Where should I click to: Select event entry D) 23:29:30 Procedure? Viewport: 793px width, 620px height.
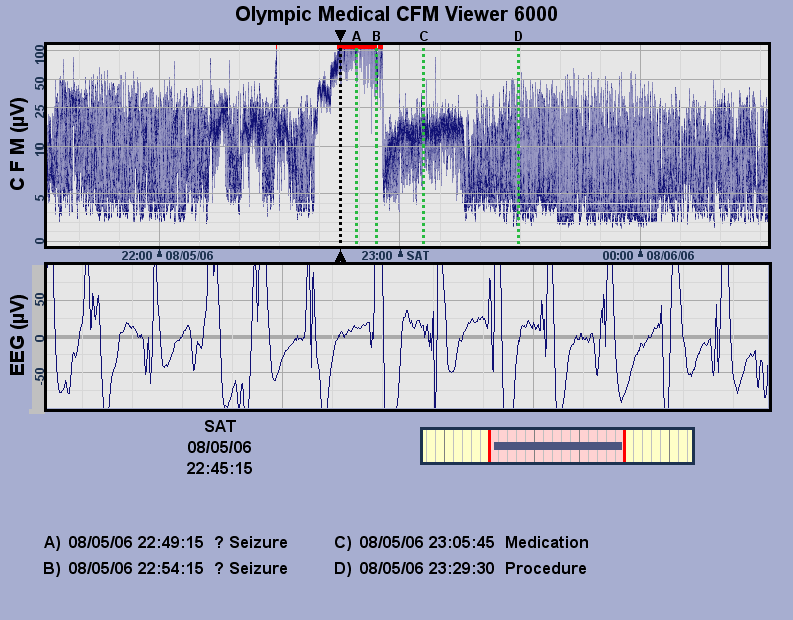coord(460,568)
